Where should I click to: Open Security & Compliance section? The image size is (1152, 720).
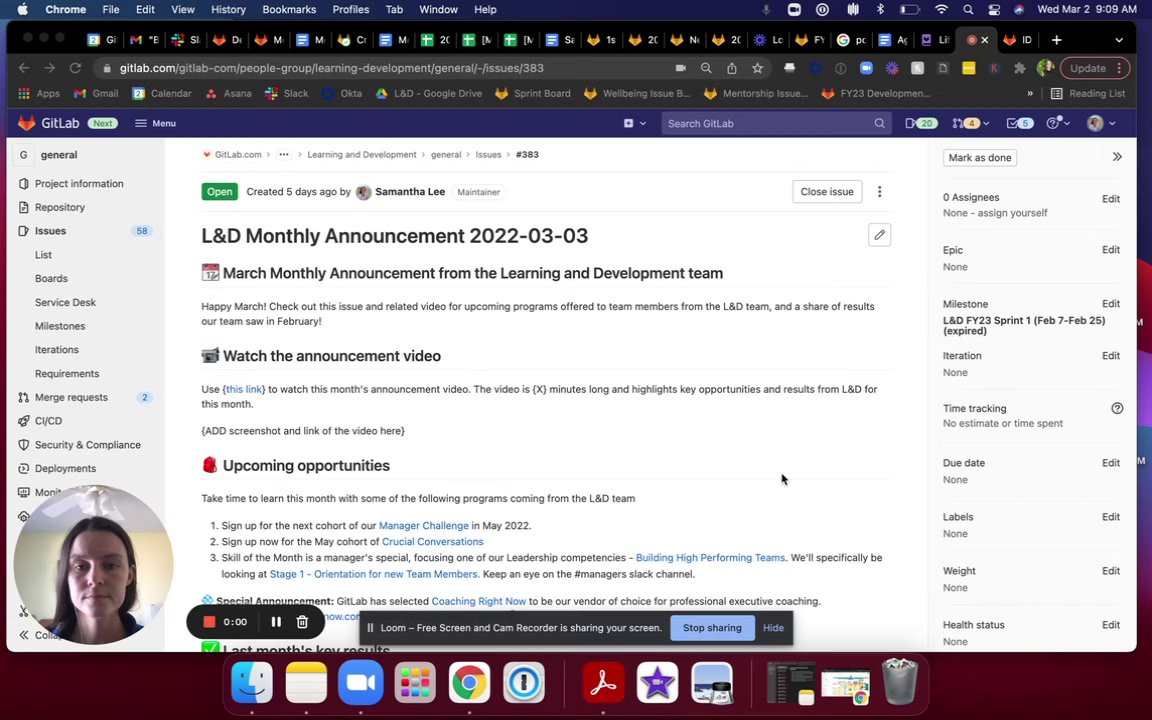pyautogui.click(x=87, y=444)
